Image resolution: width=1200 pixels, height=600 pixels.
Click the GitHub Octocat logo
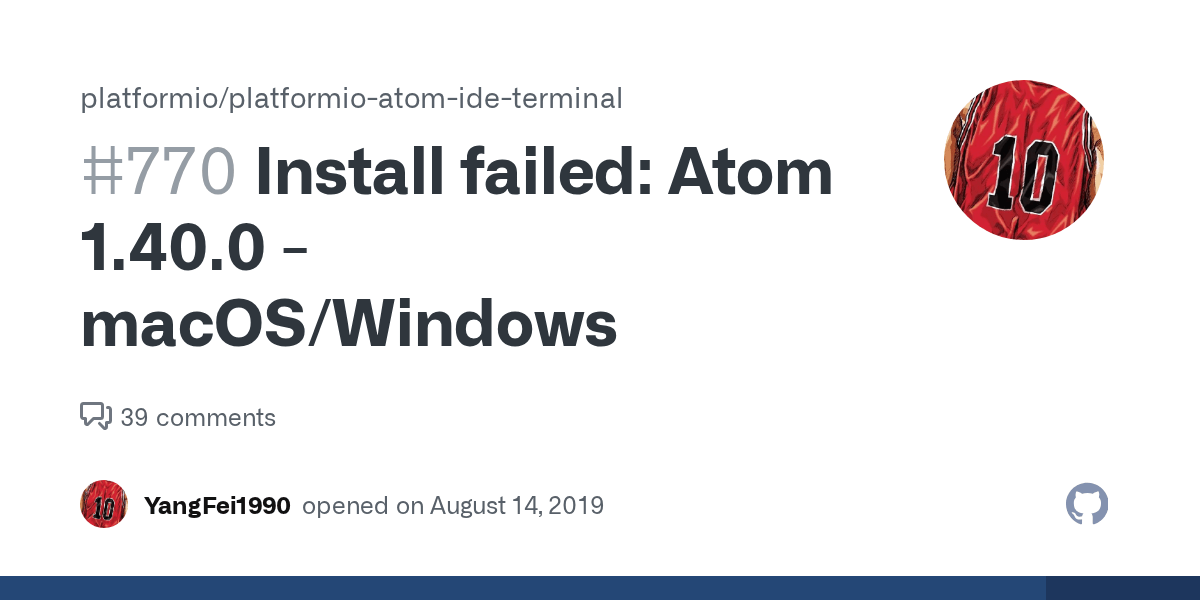(1087, 505)
